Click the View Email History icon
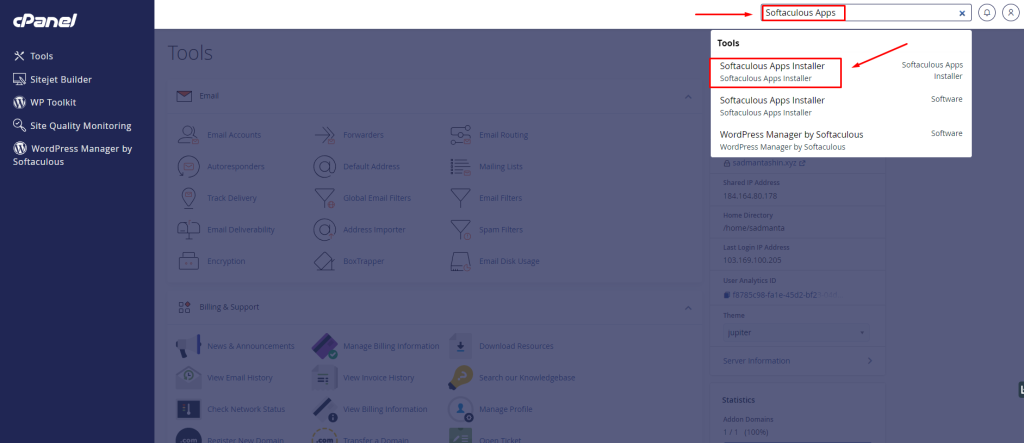The height and width of the screenshot is (443, 1024). (x=188, y=377)
